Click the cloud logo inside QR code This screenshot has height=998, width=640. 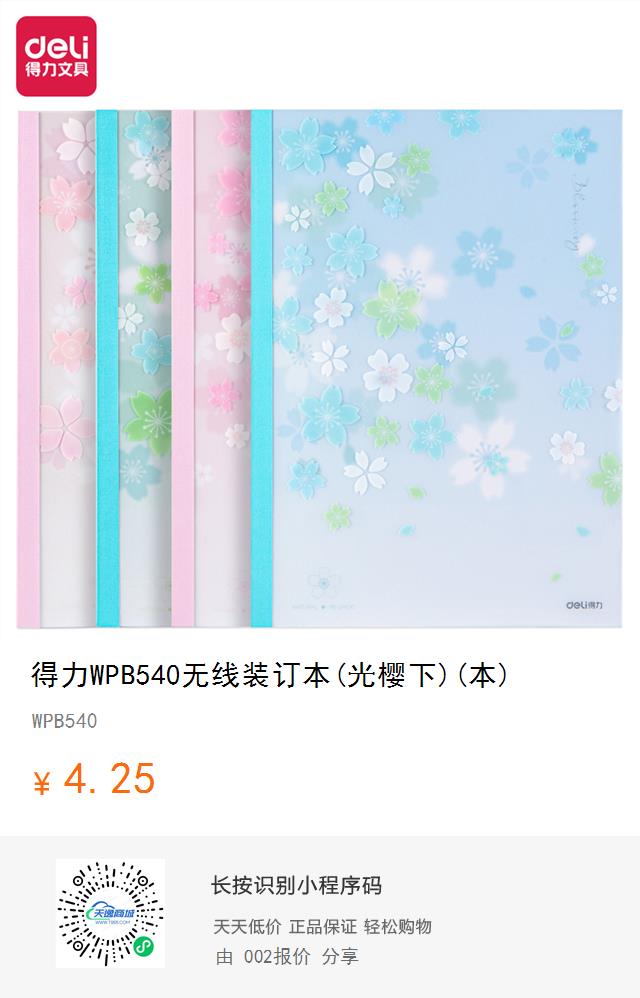(x=110, y=913)
